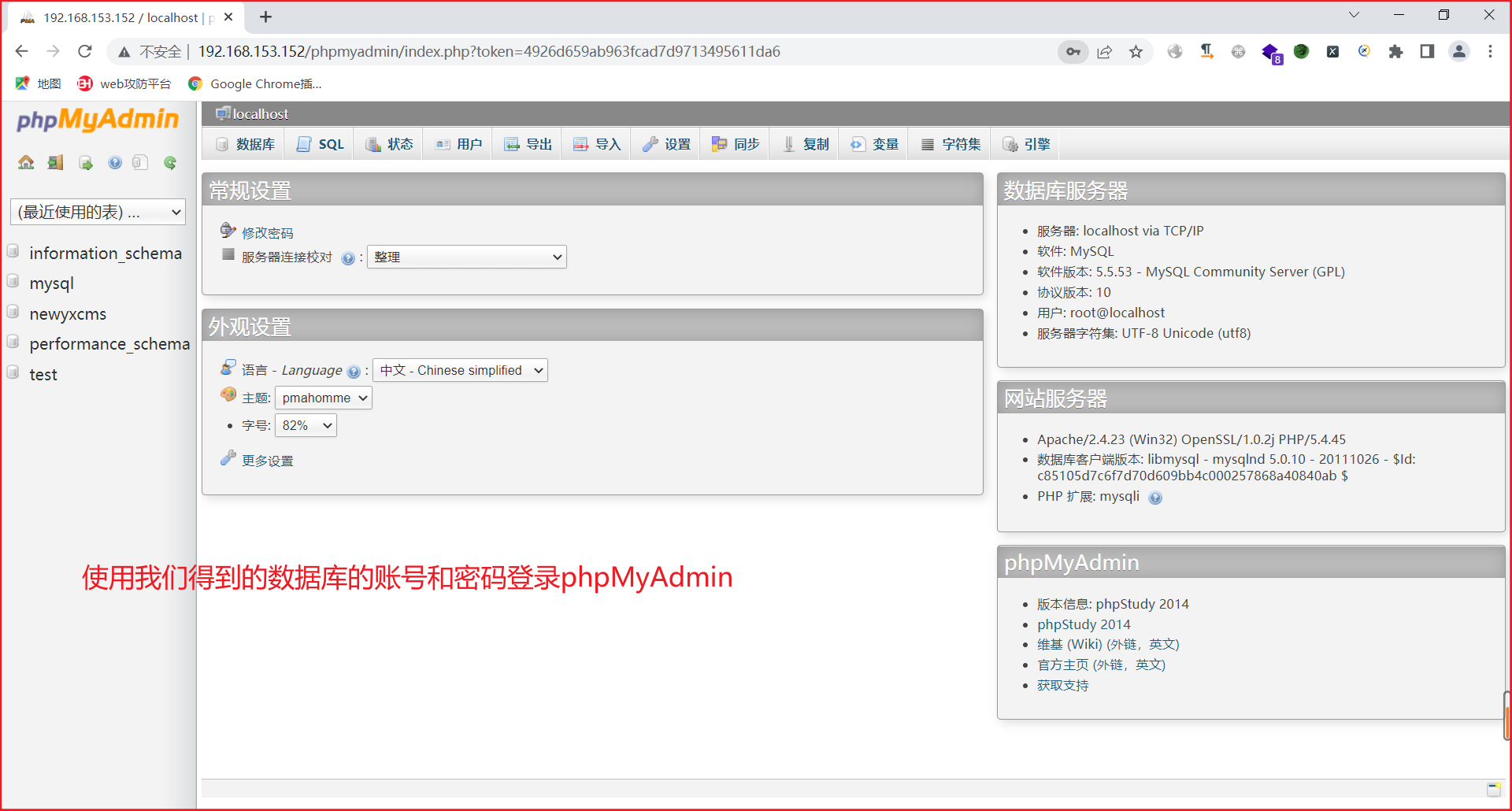Screen dimensions: 1512x811
Task: Go to phpMyAdmin home via house icon
Action: [x=26, y=162]
